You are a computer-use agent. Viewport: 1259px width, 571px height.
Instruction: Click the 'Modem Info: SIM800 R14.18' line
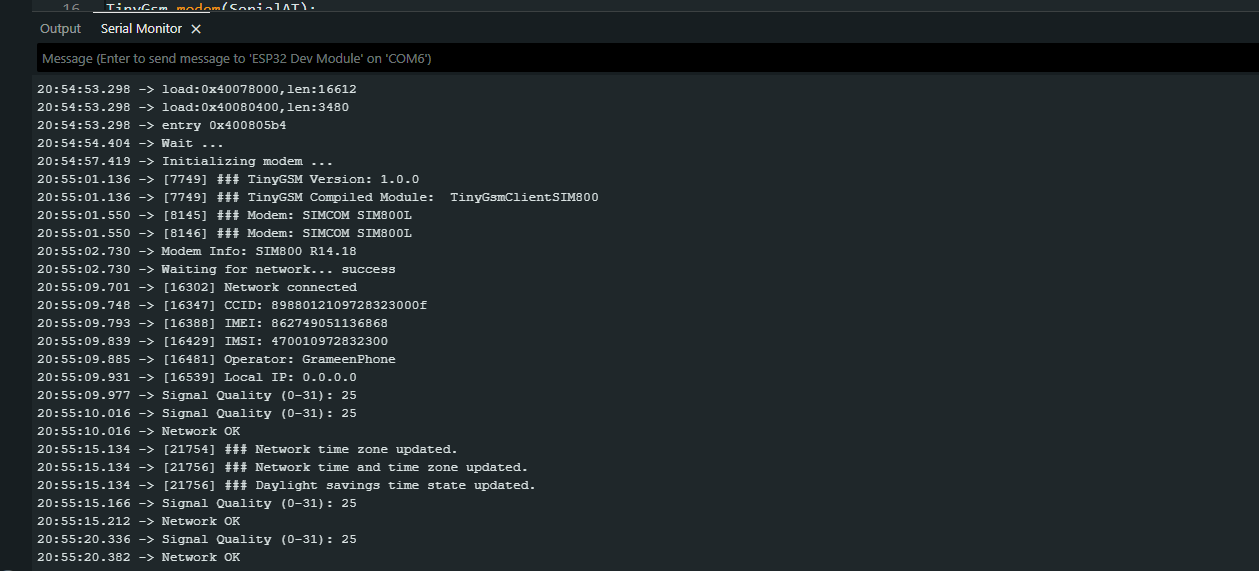point(259,251)
